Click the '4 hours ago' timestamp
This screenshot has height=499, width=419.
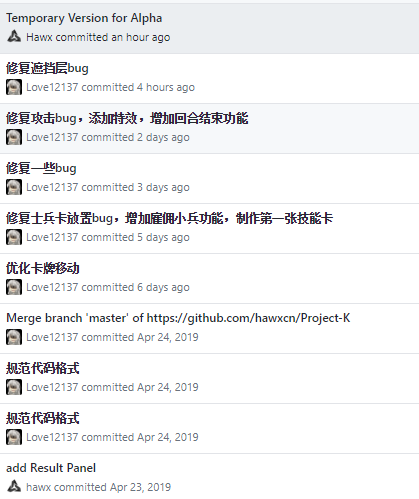(166, 87)
